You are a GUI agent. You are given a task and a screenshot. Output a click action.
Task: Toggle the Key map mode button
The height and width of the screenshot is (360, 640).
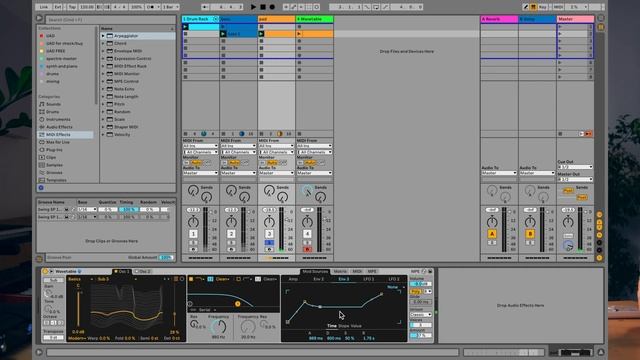pos(542,7)
